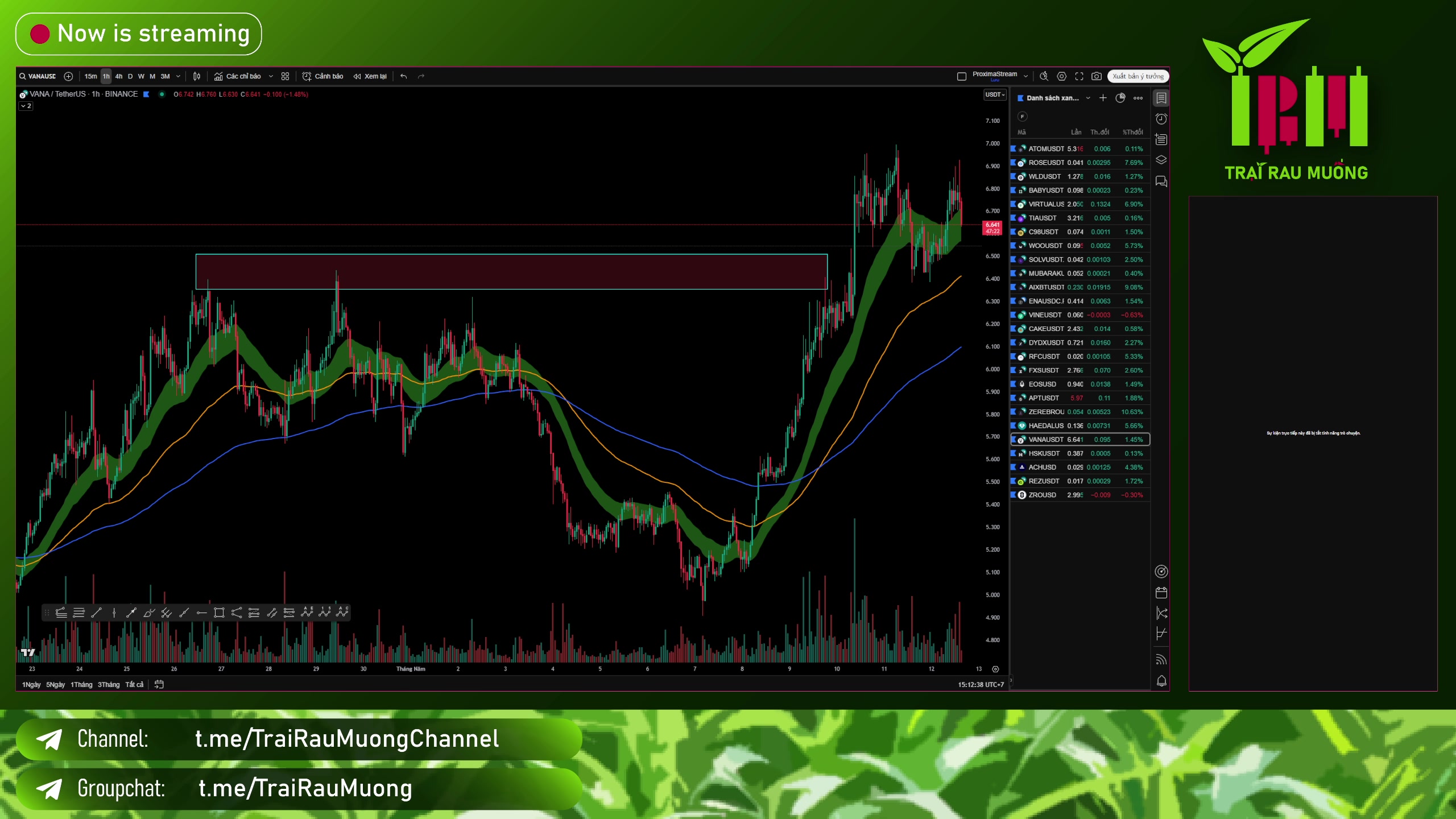Select the rectangle drawing tool
This screenshot has width=1456, height=819.
(219, 613)
